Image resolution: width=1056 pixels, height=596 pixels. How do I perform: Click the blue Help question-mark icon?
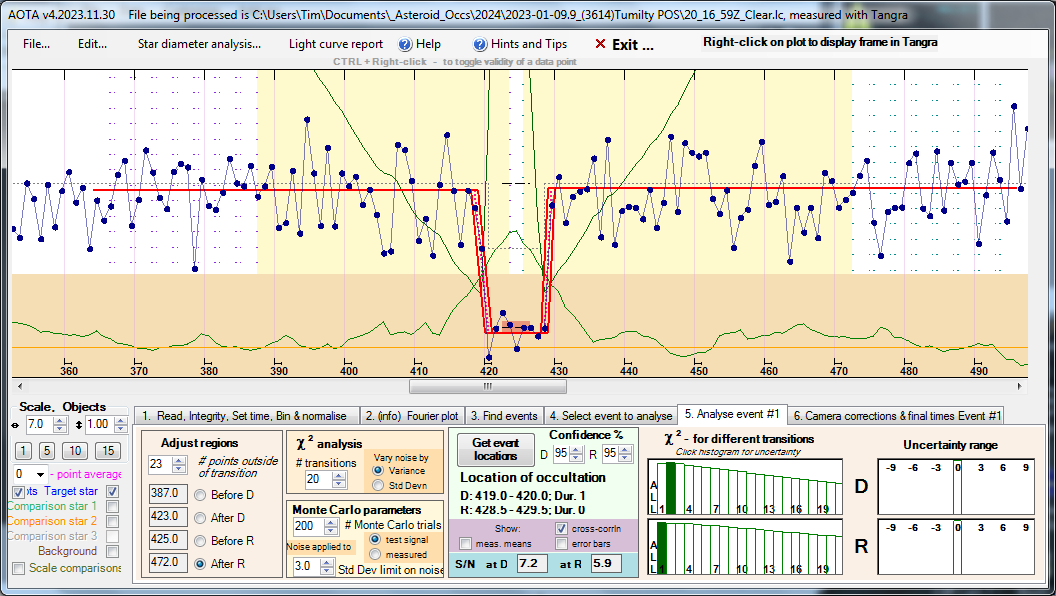pos(405,45)
